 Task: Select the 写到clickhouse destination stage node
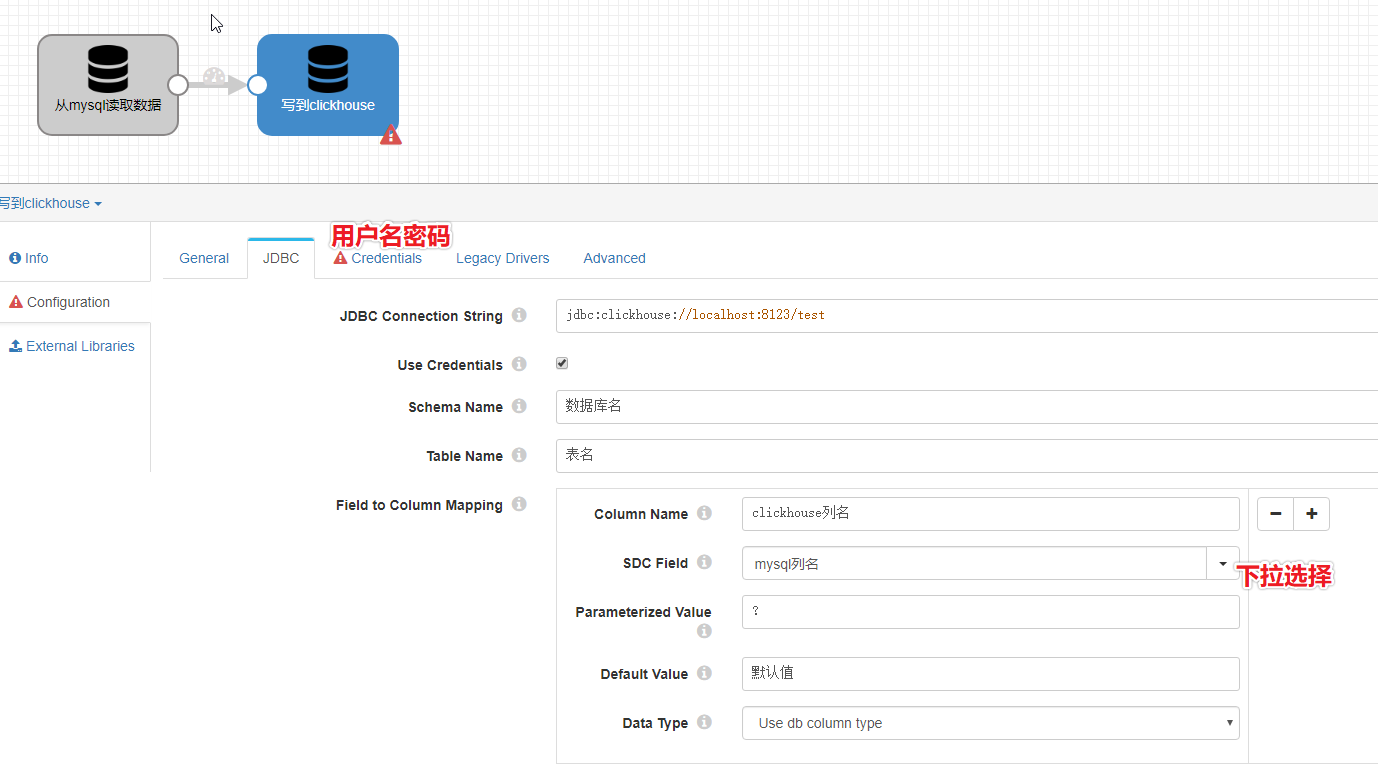click(x=328, y=85)
